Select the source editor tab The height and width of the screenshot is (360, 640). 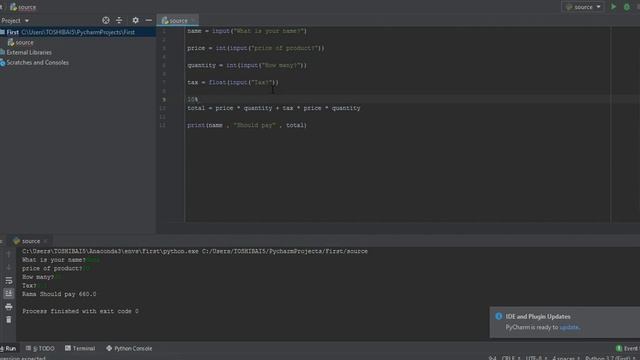[x=177, y=20]
